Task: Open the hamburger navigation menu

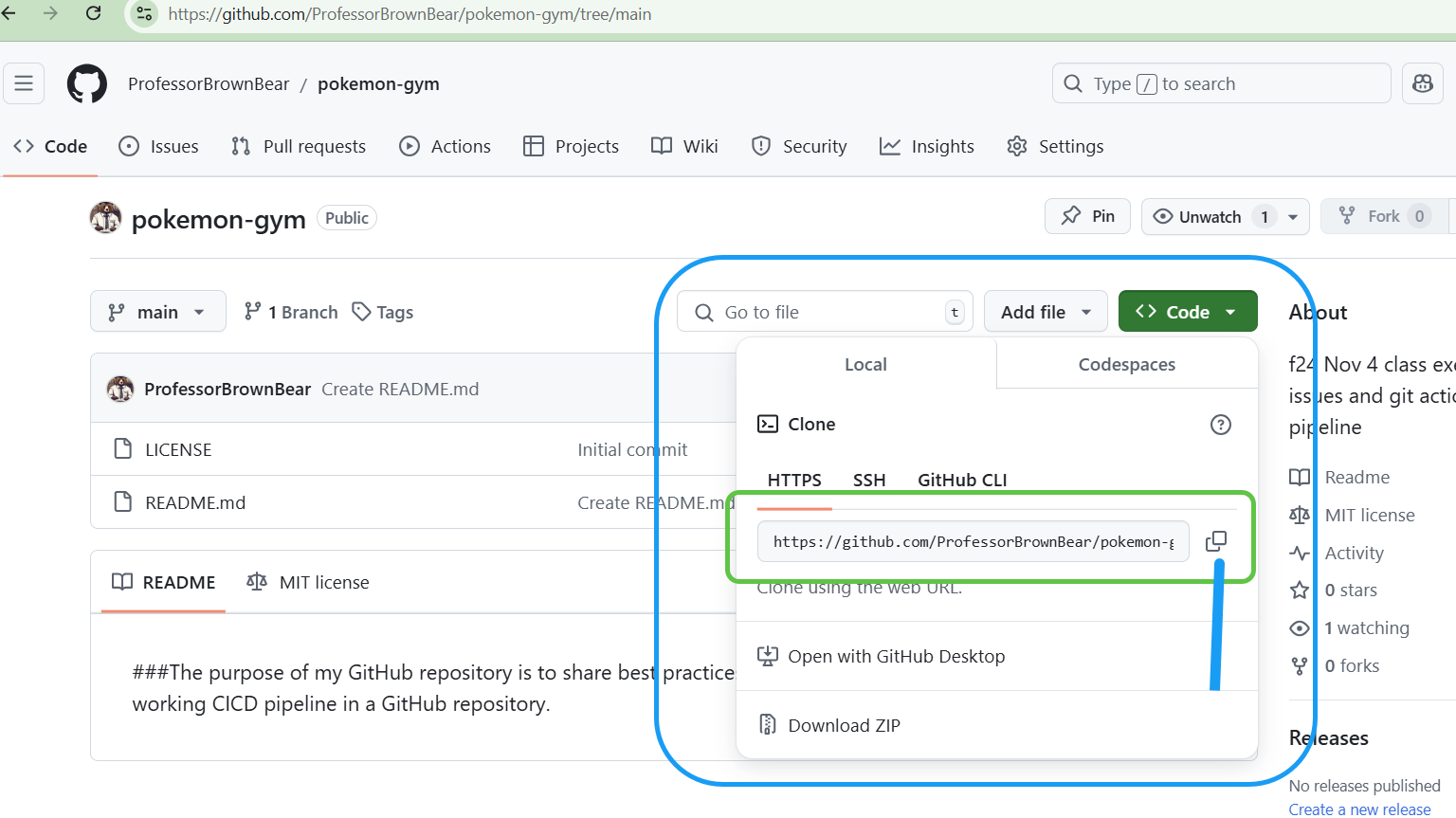Action: tap(24, 83)
